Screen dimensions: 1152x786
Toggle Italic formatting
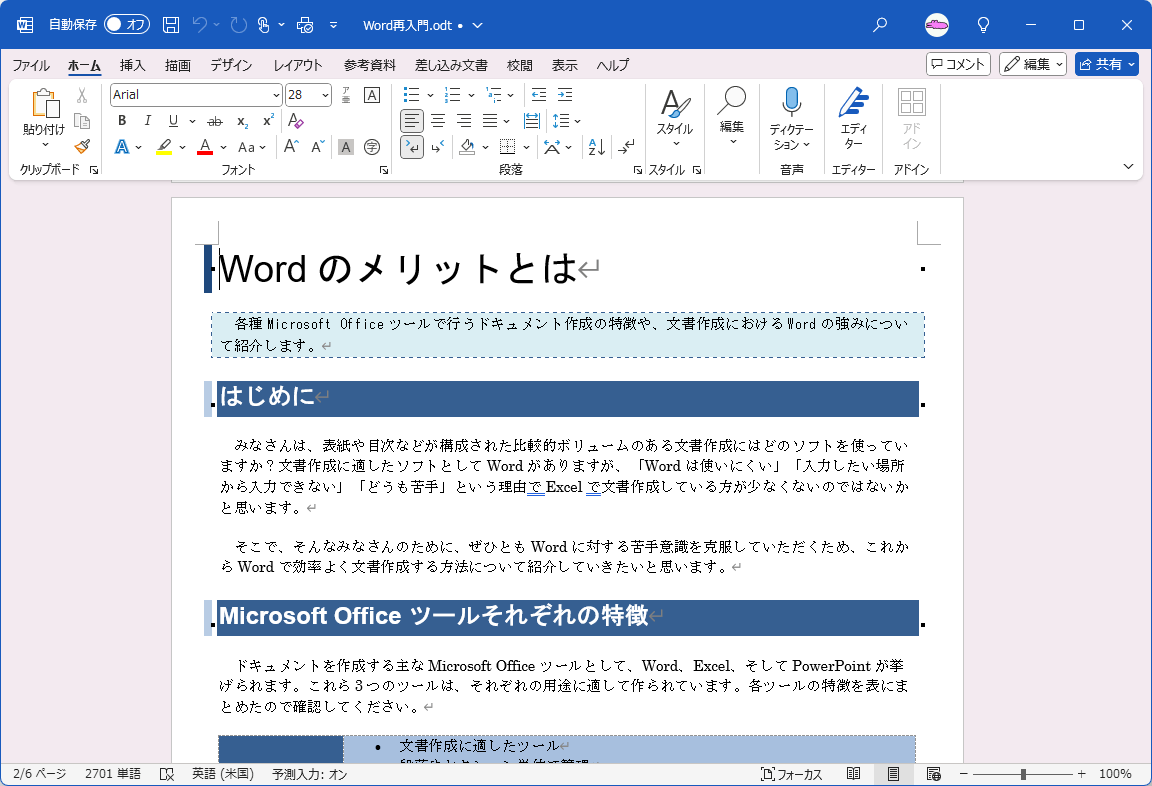(x=147, y=120)
